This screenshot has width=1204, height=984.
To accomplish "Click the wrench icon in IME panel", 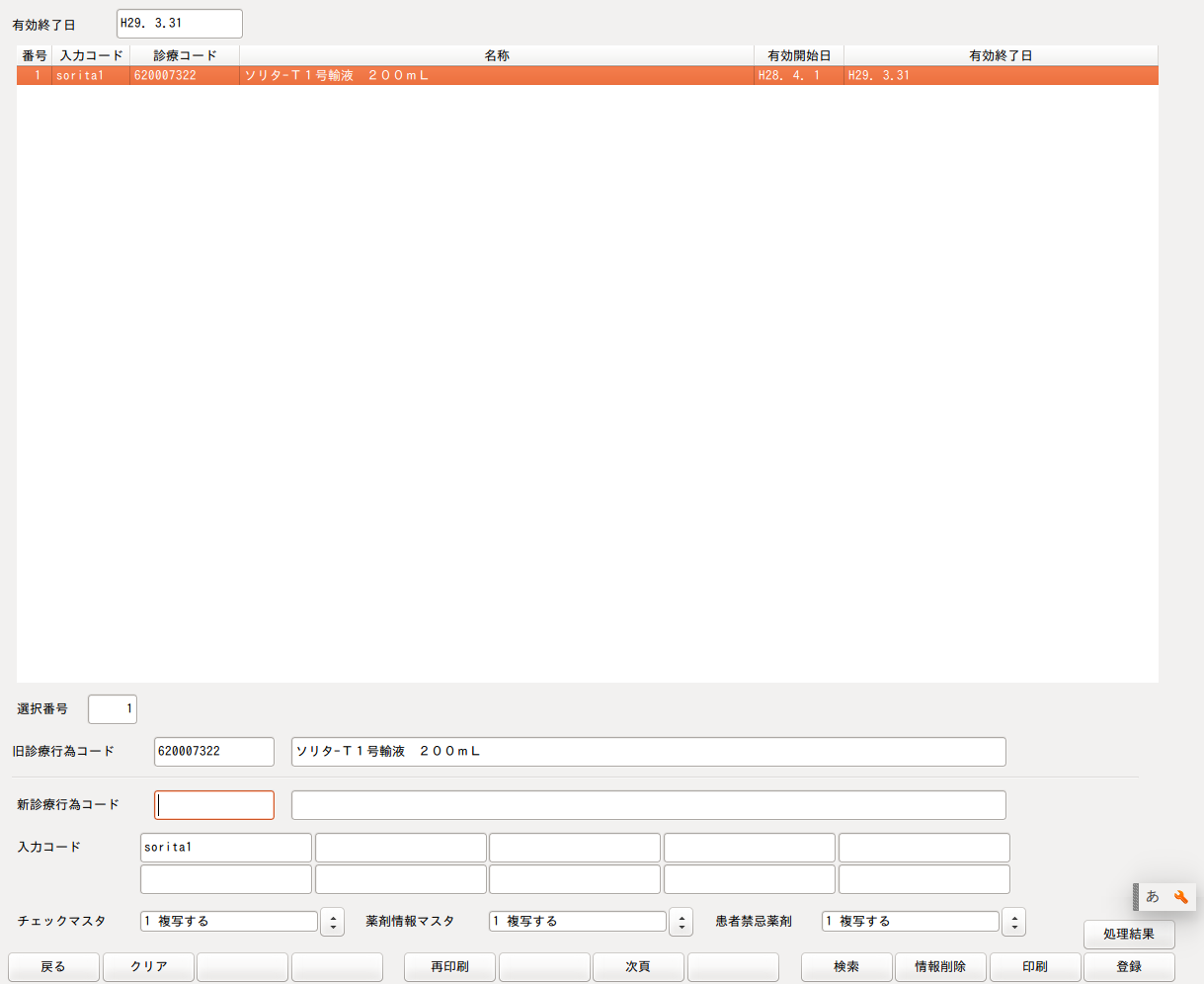I will [1180, 897].
